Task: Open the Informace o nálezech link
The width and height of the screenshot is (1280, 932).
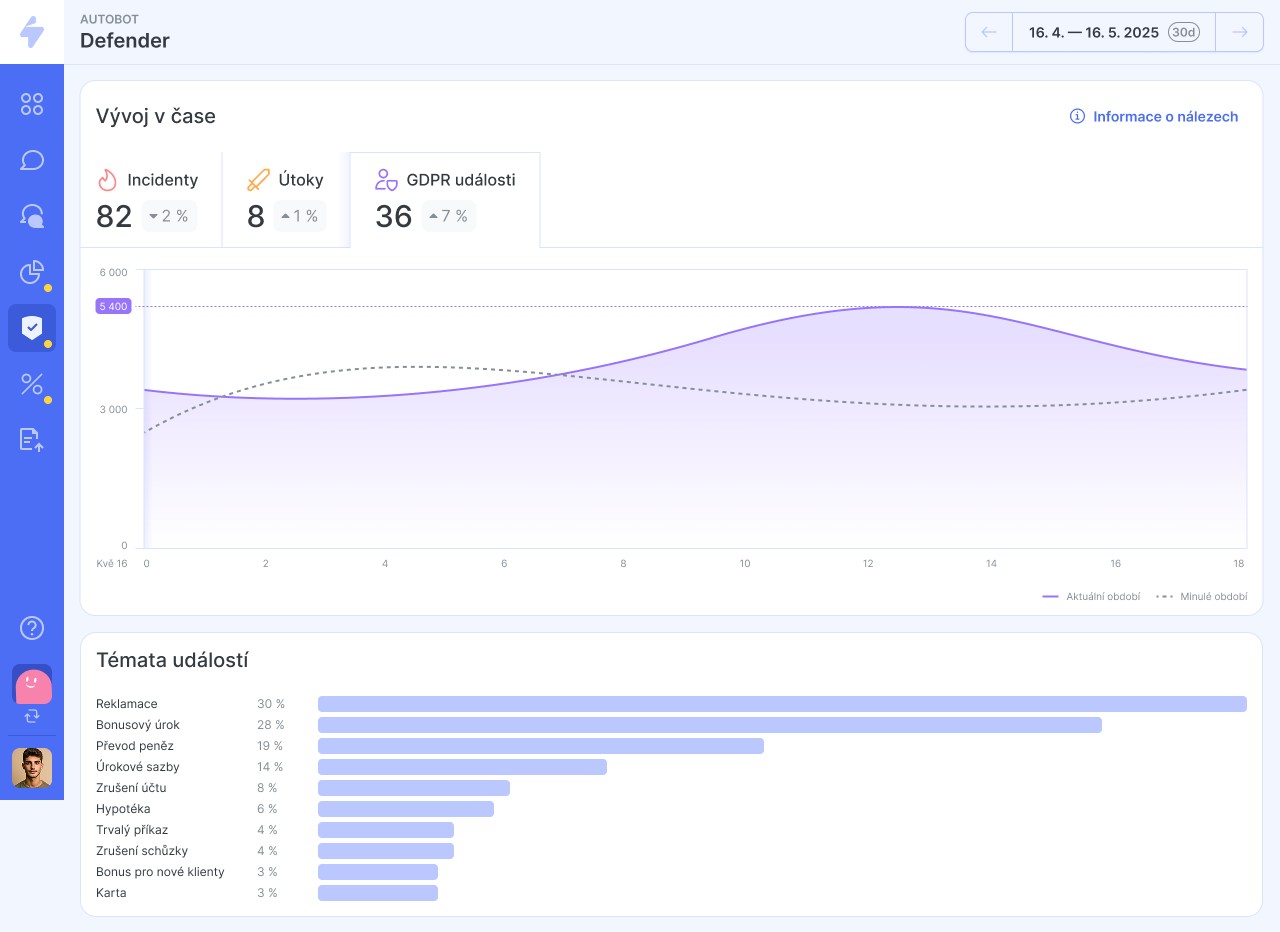Action: pyautogui.click(x=1154, y=117)
